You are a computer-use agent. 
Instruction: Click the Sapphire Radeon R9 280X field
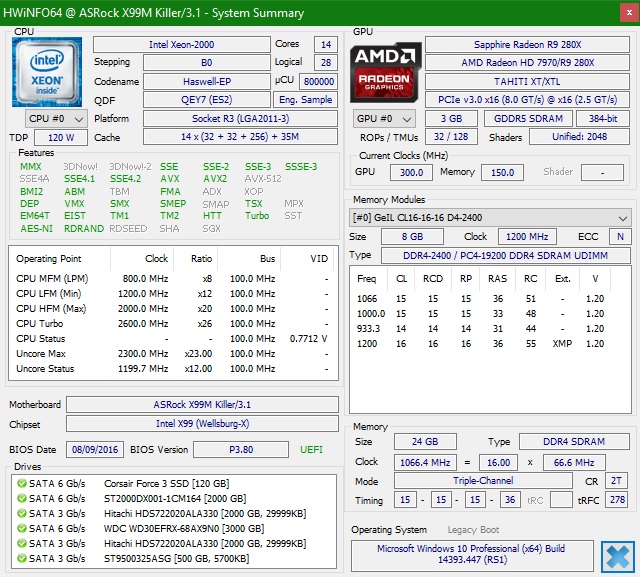coord(527,44)
